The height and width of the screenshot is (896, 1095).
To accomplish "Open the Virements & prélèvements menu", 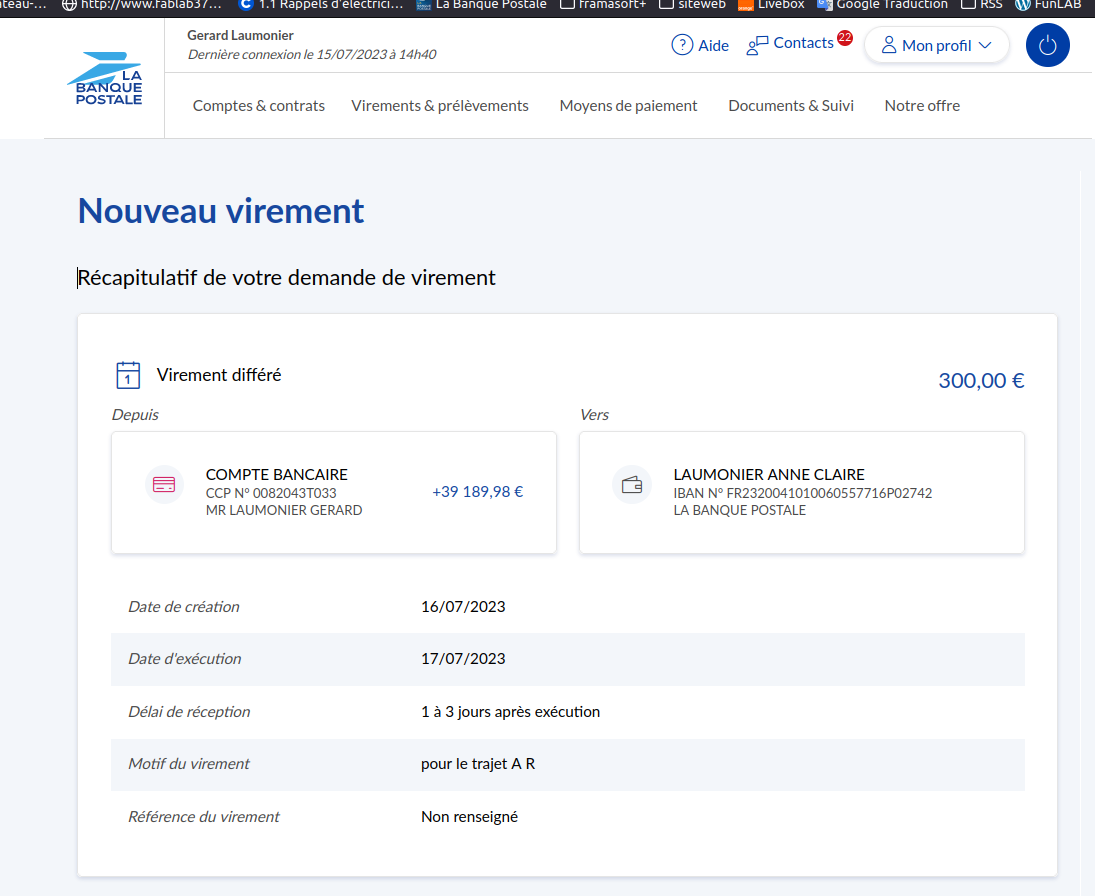I will pos(440,106).
